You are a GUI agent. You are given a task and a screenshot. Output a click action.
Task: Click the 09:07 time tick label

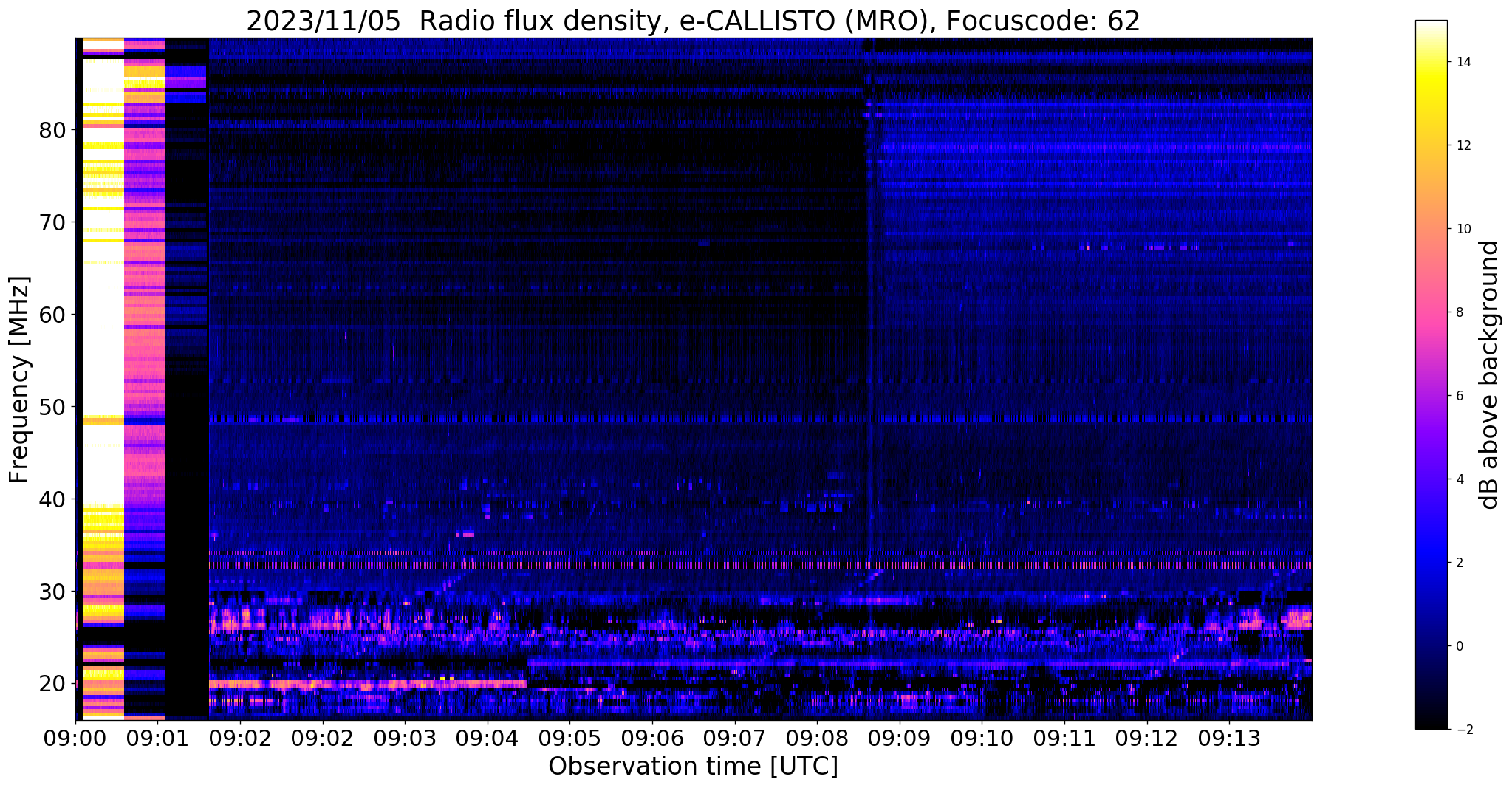[734, 738]
